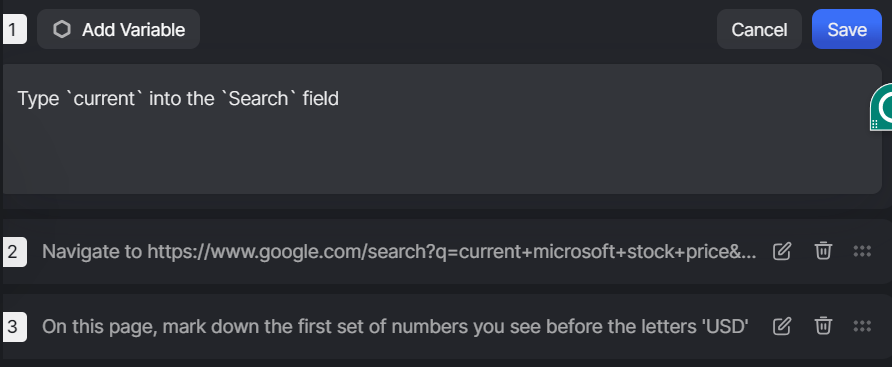Click the Add Variable button

tap(118, 29)
